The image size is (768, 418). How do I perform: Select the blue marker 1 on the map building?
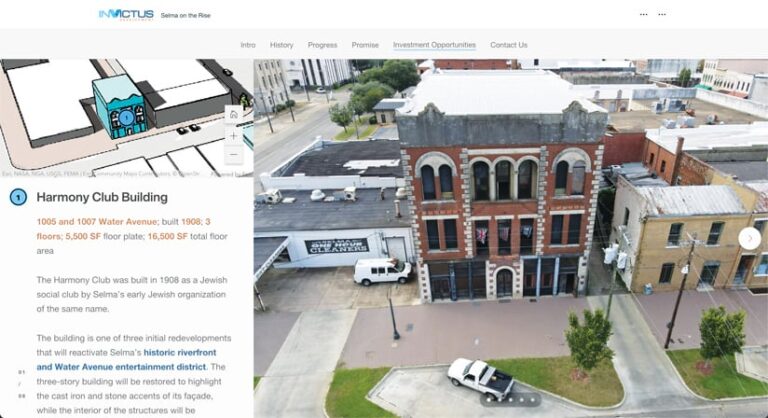[x=126, y=118]
